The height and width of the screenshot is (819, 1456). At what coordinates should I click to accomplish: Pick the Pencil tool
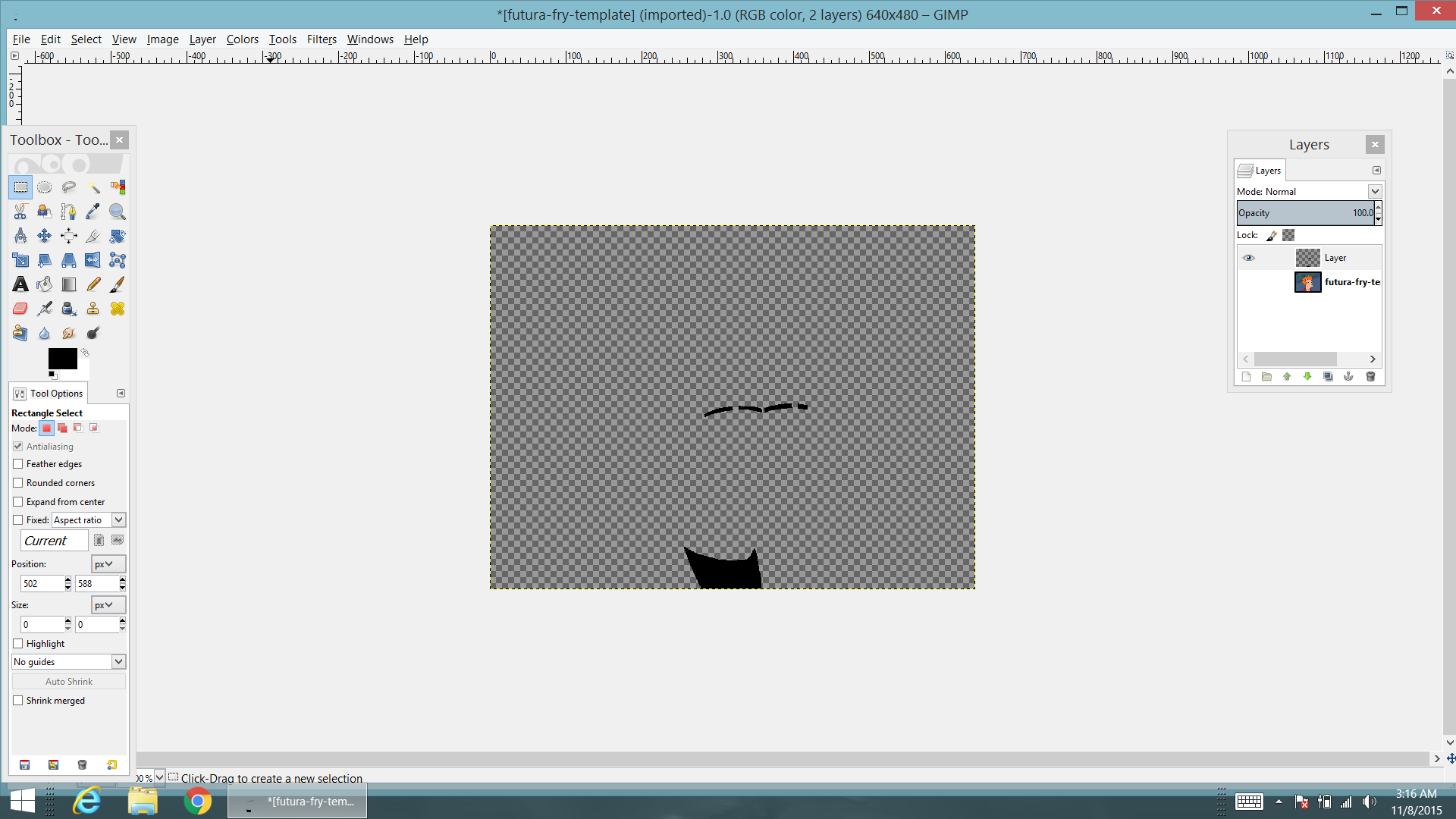[x=93, y=284]
